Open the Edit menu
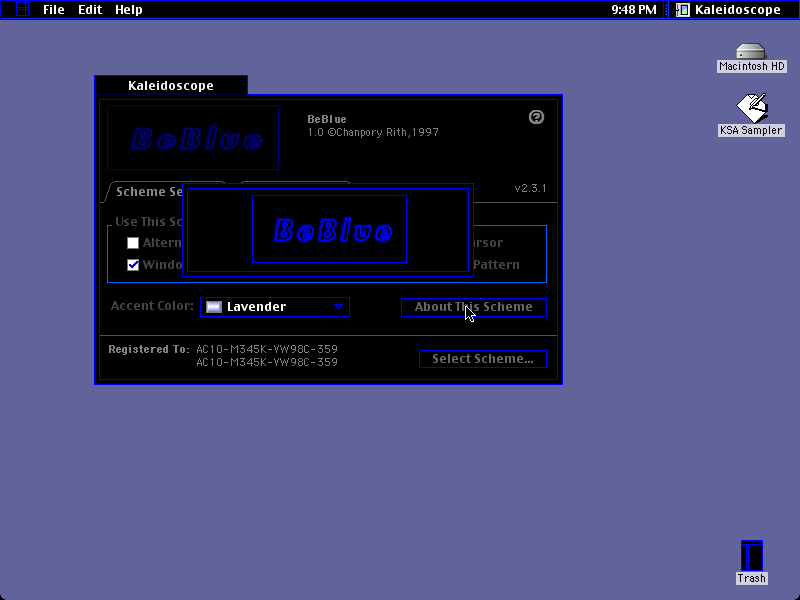 point(90,10)
